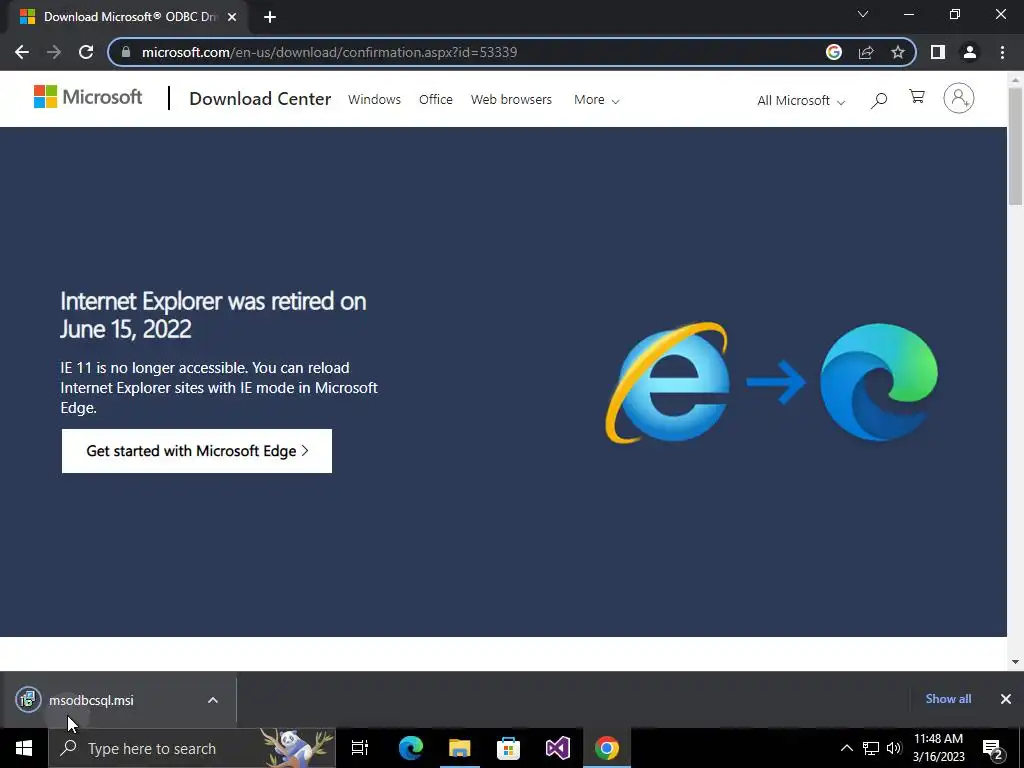This screenshot has height=768, width=1024.
Task: Switch to Chrome on taskbar
Action: point(607,748)
